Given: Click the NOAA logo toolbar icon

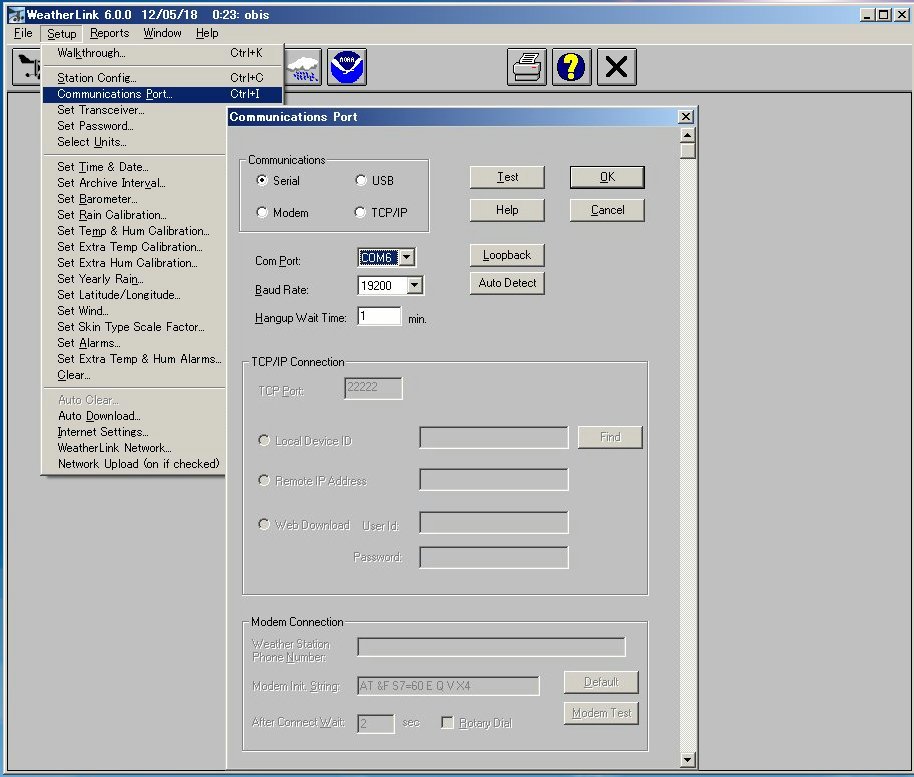Looking at the screenshot, I should [x=347, y=67].
